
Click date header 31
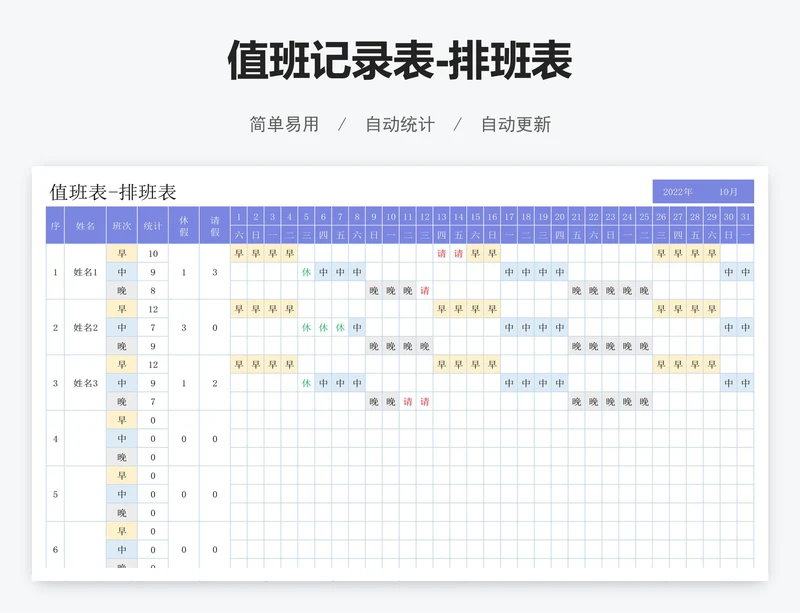pyautogui.click(x=745, y=216)
